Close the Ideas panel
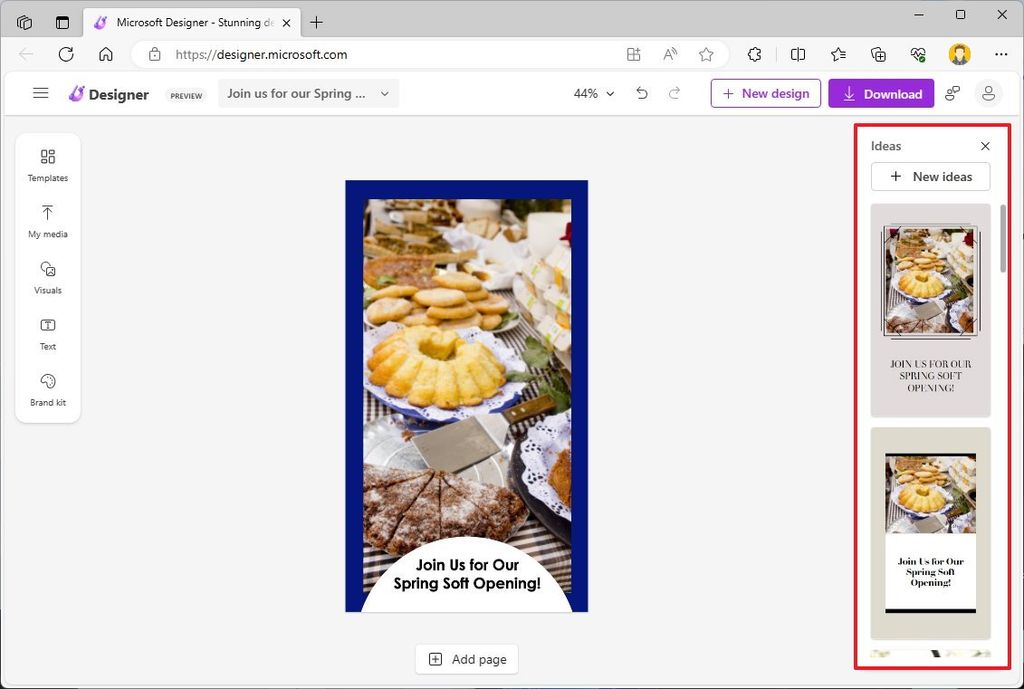The width and height of the screenshot is (1024, 689). (x=985, y=146)
